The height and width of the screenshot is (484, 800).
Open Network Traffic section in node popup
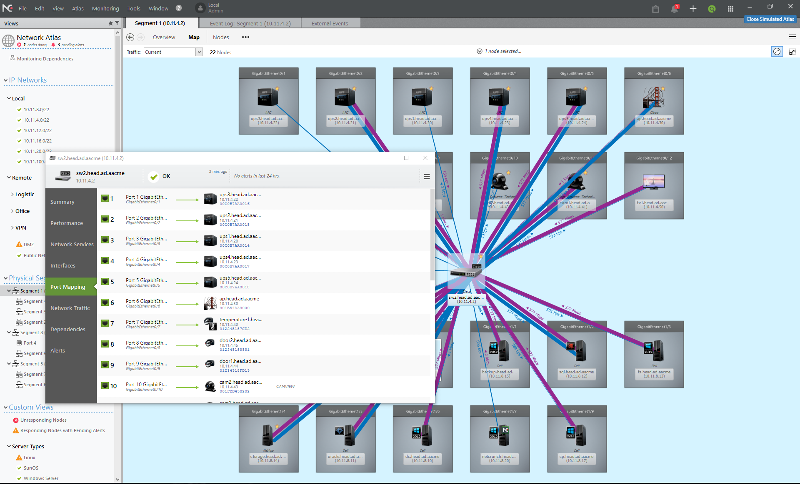point(70,308)
